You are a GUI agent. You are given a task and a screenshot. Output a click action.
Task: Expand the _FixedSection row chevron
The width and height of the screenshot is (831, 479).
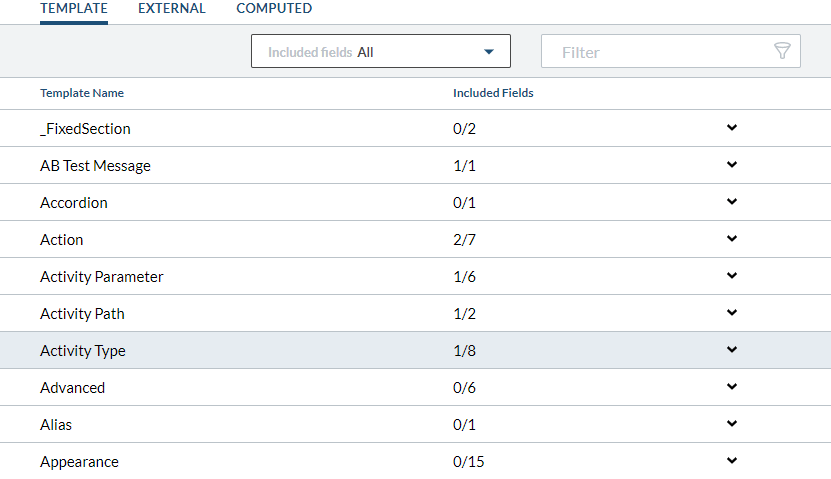click(x=732, y=128)
